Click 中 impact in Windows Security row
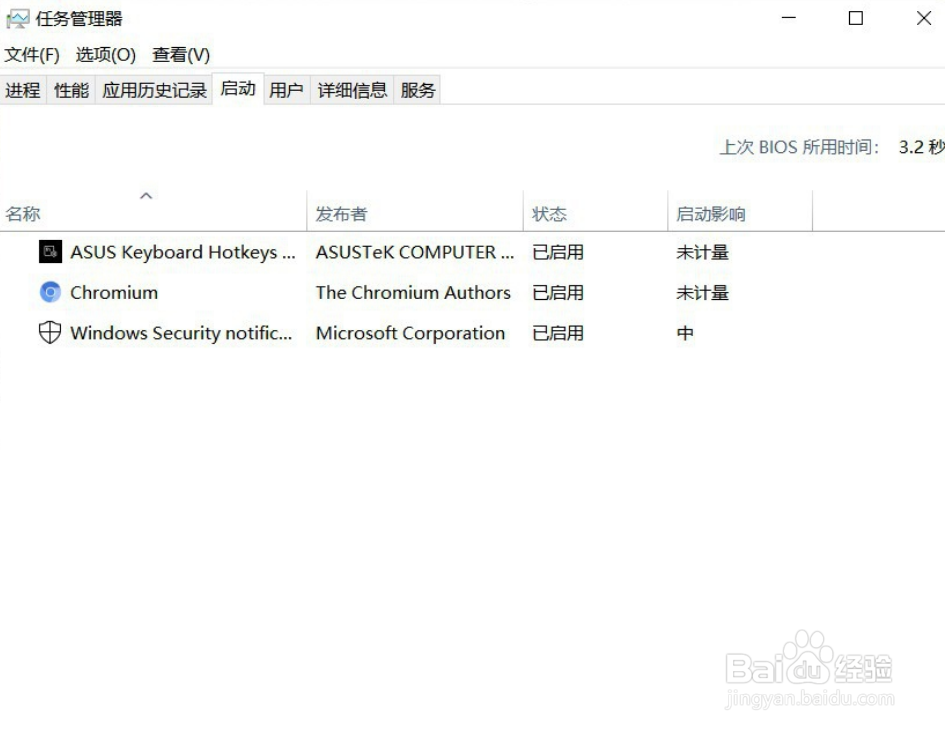 (x=685, y=333)
